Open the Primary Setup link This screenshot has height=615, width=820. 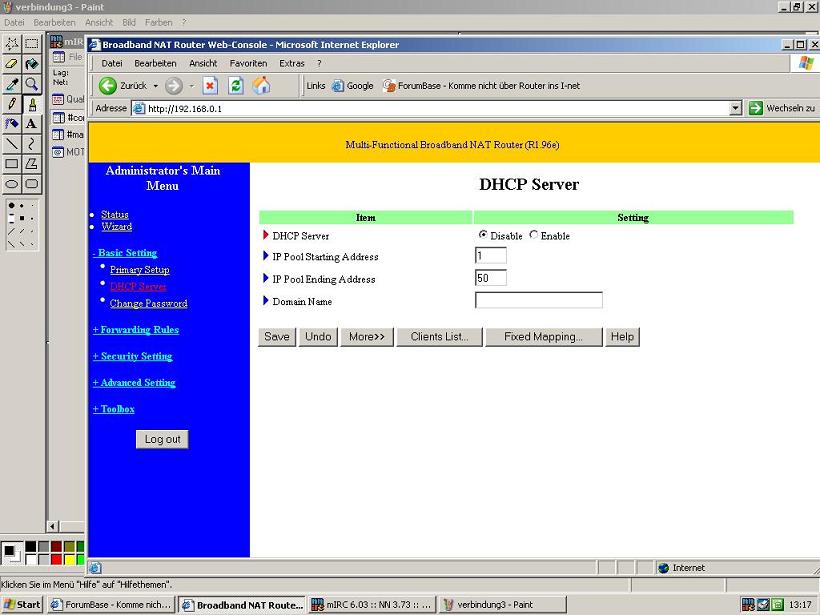[140, 270]
